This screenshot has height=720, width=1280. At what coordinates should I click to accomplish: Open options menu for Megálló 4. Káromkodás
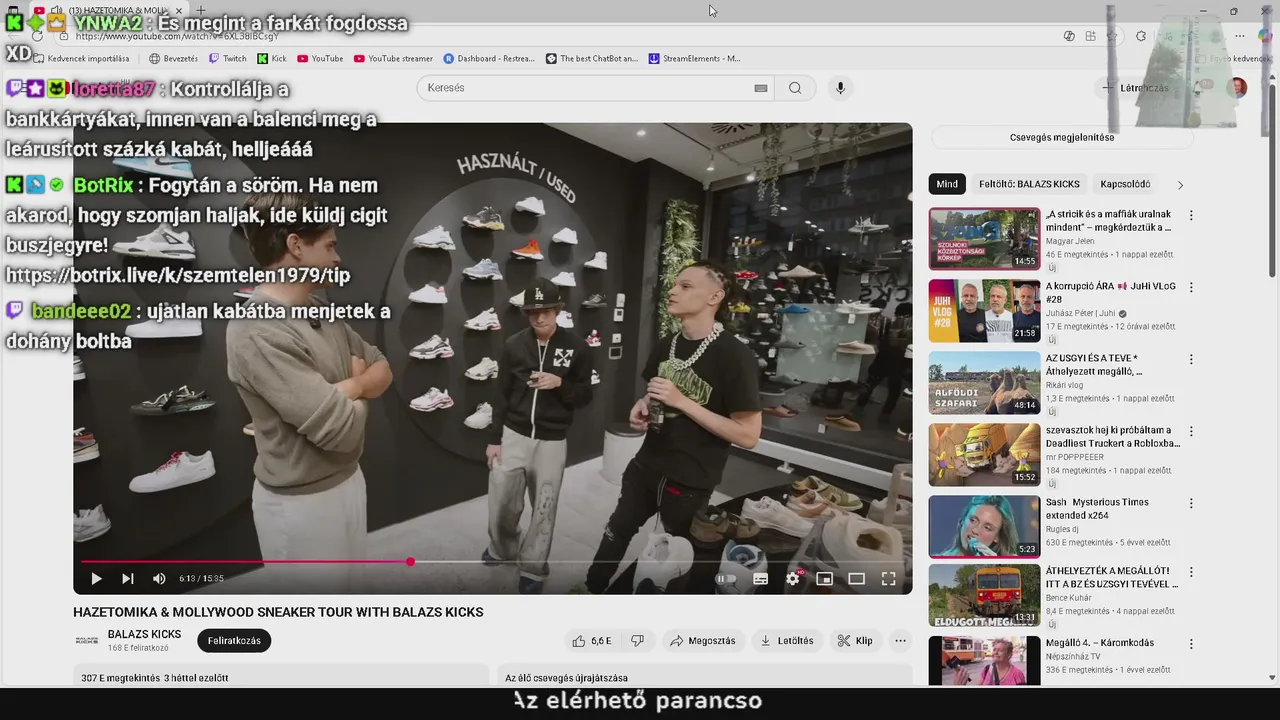[1191, 644]
